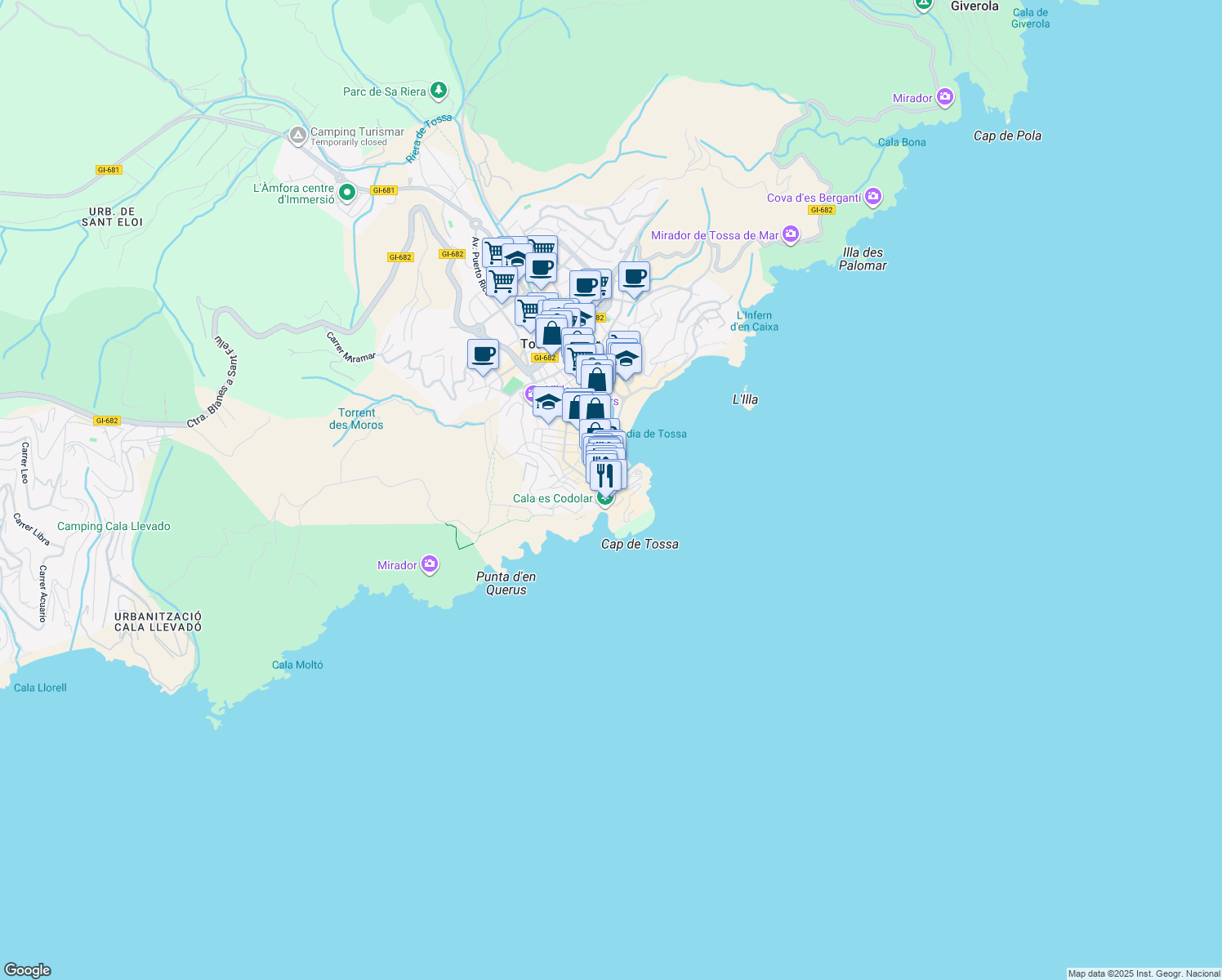The width and height of the screenshot is (1222, 980).
Task: Select the easternmost coffee cup marker
Action: click(634, 278)
